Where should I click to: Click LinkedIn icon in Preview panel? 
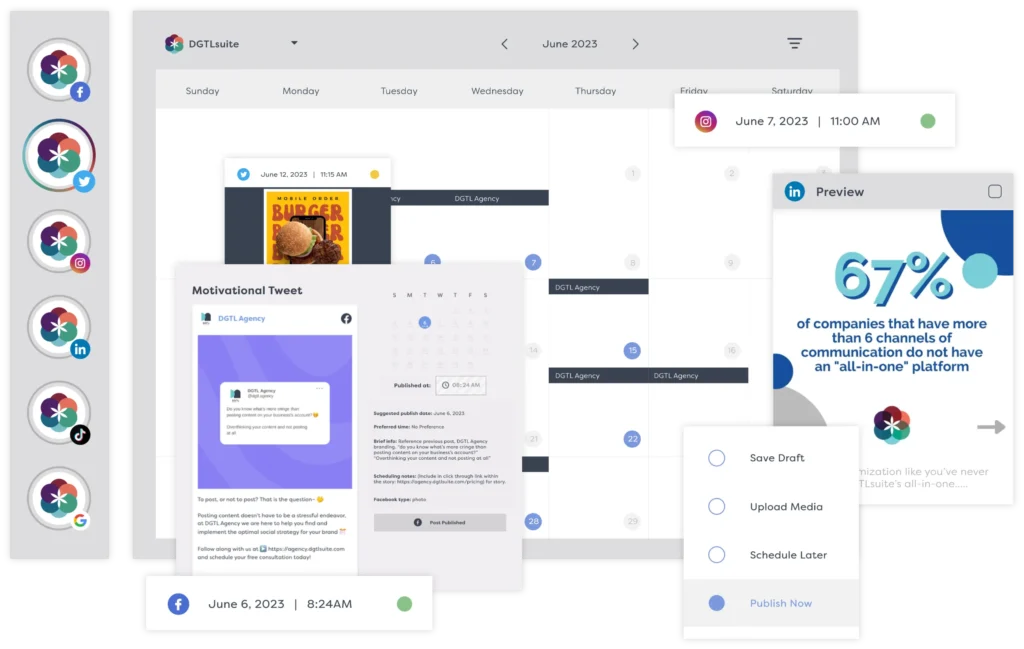[x=795, y=192]
